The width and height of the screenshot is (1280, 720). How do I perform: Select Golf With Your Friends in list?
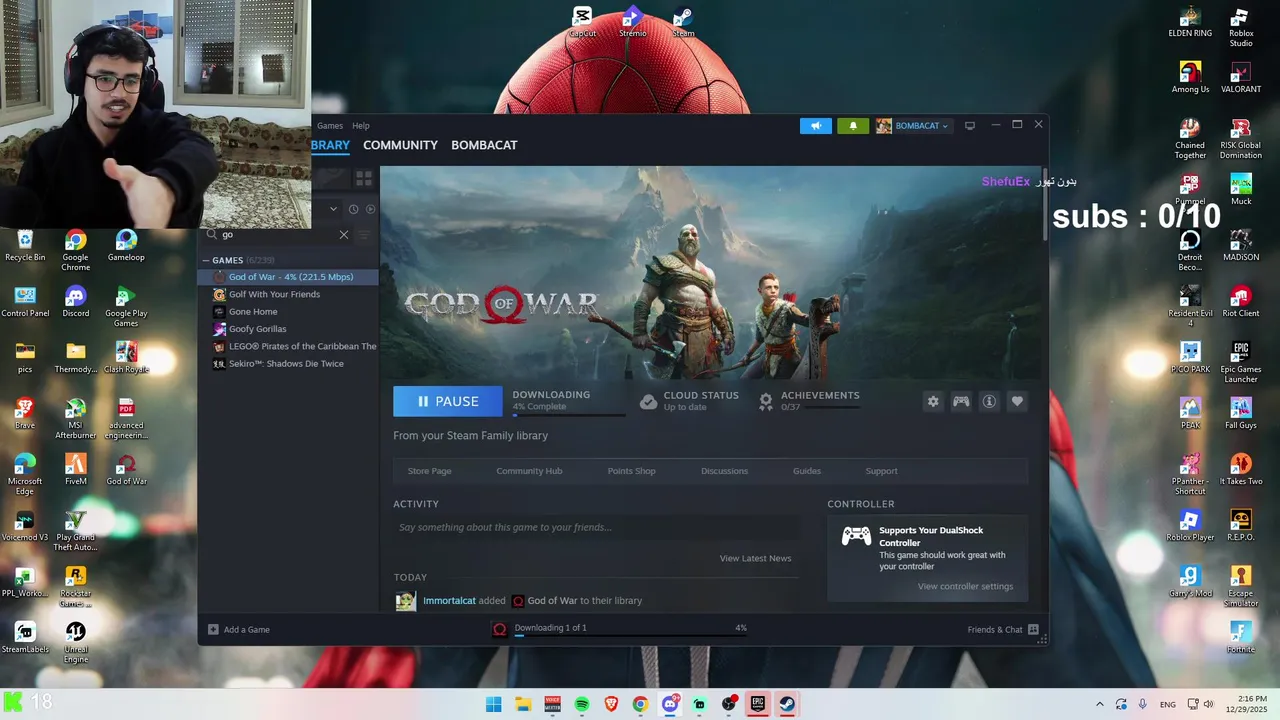tap(289, 294)
